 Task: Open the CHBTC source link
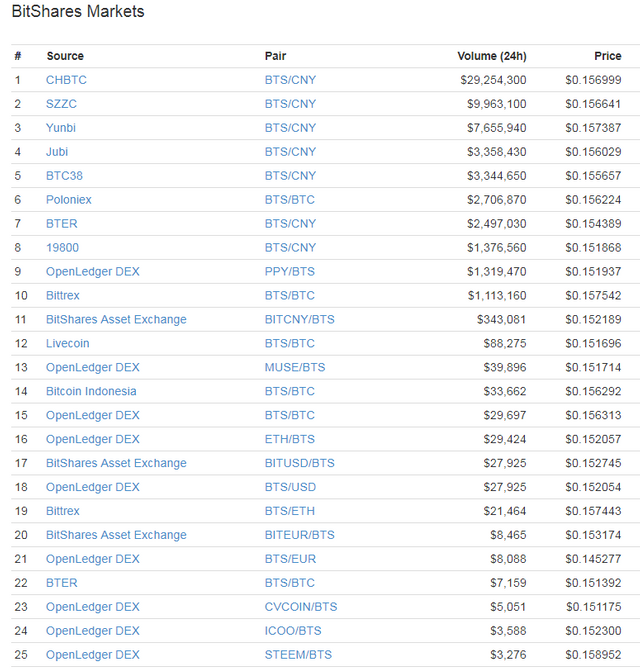click(66, 80)
